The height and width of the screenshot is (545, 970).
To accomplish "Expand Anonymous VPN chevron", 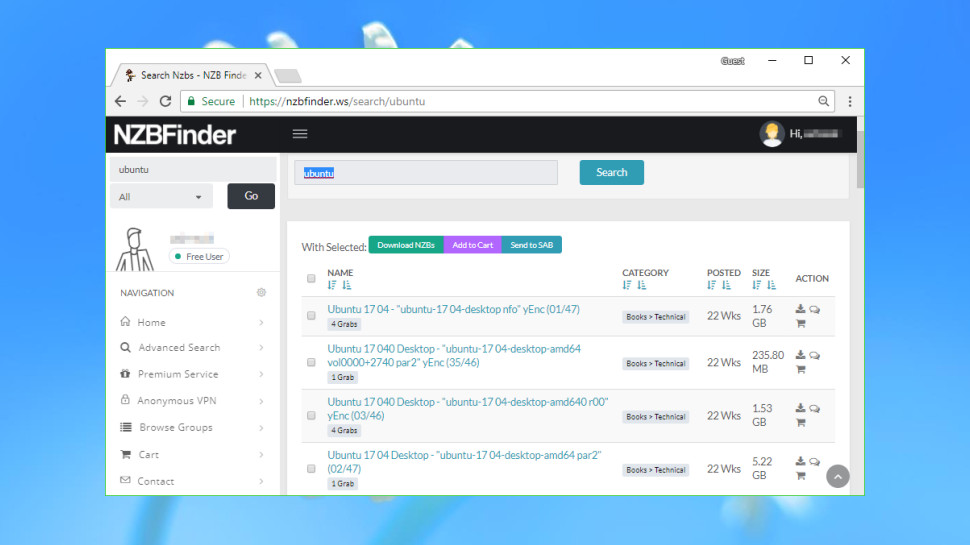I will coord(261,401).
